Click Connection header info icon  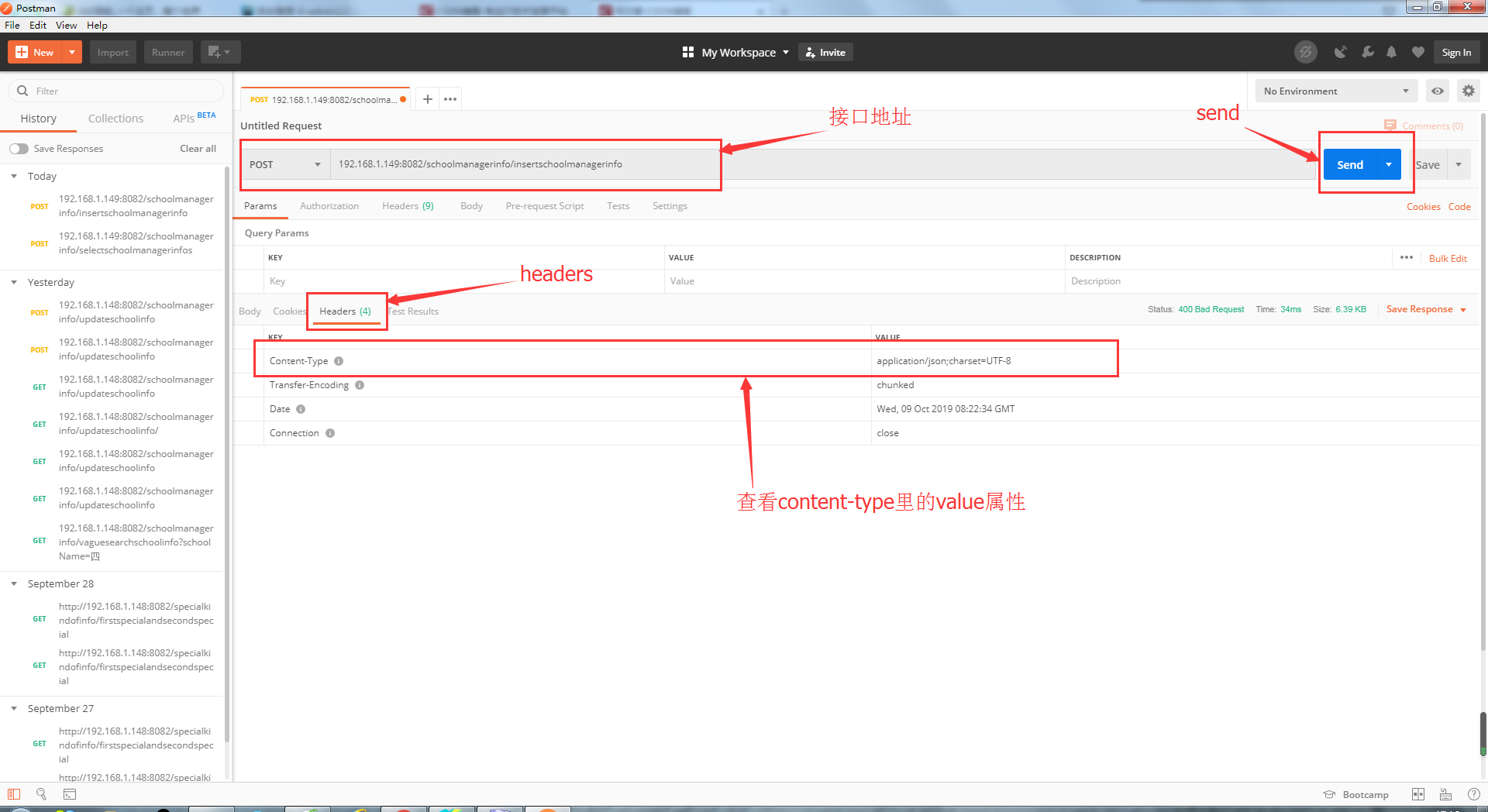coord(330,433)
